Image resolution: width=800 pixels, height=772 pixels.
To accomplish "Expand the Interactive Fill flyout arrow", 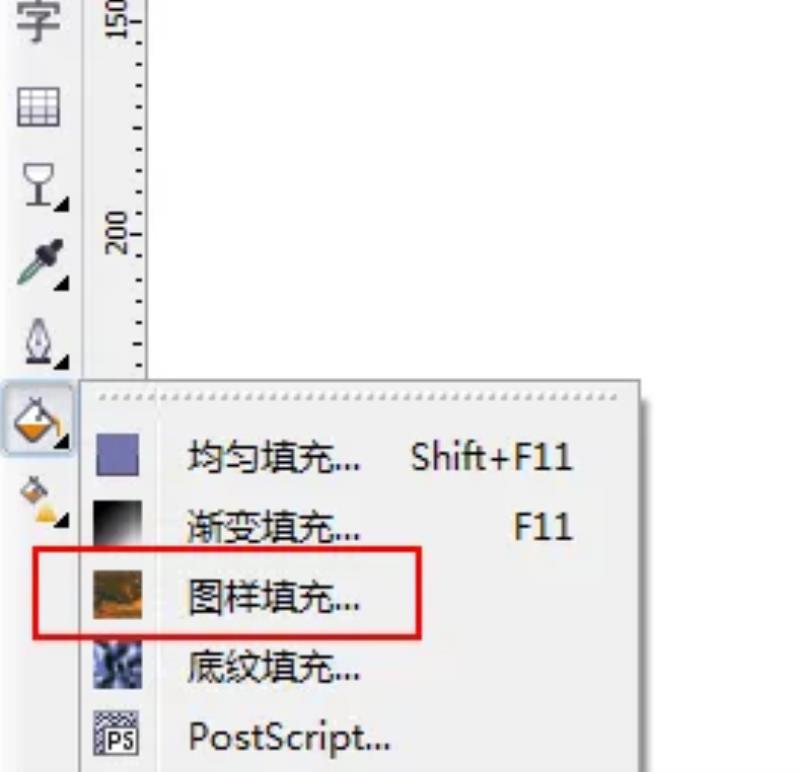I will (x=62, y=520).
